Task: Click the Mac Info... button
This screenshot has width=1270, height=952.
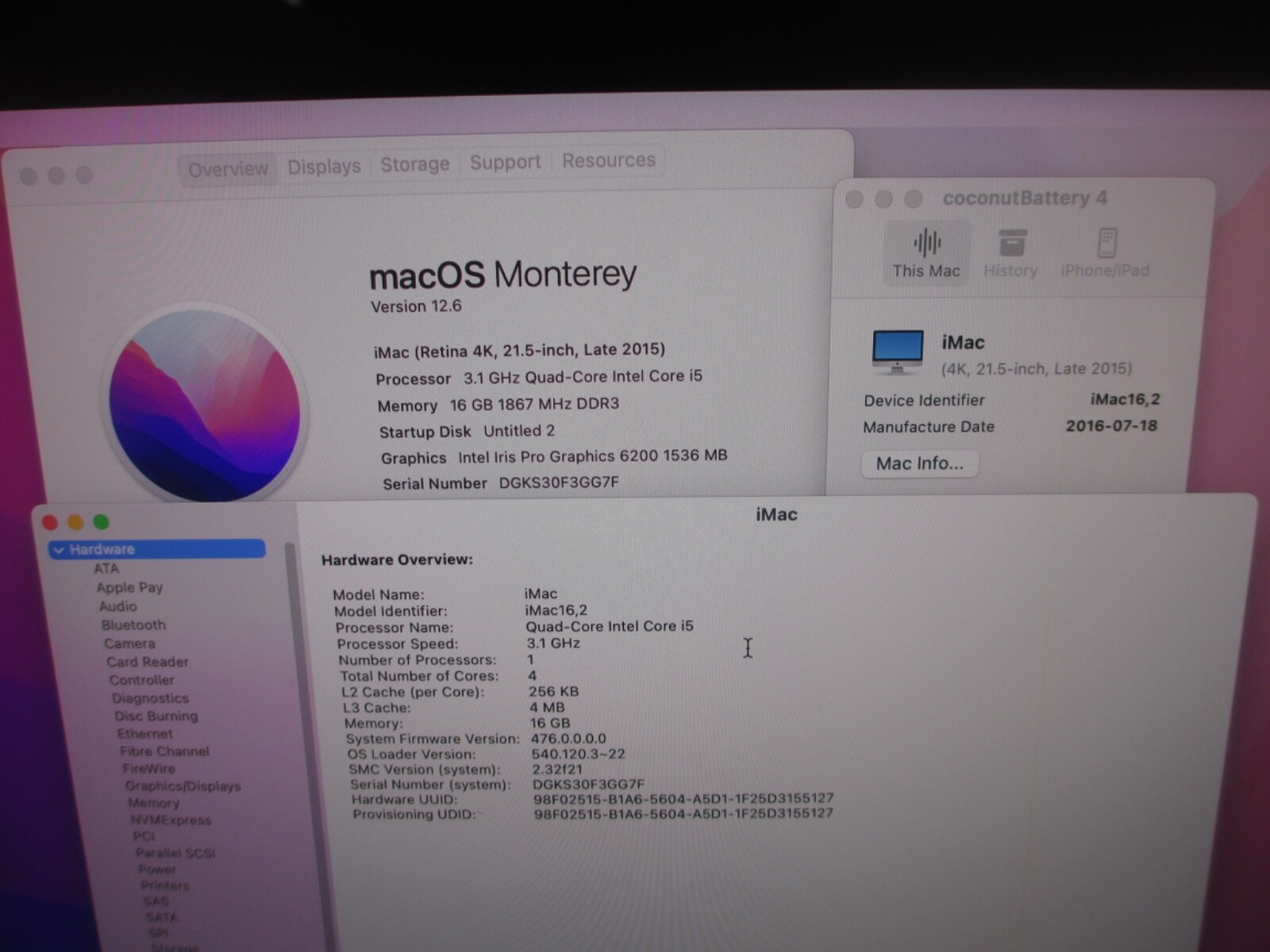Action: coord(920,463)
